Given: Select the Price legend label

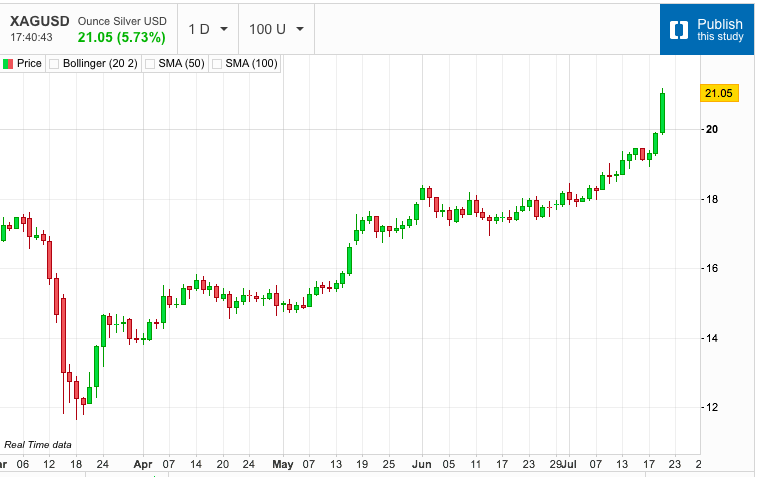Looking at the screenshot, I should [29, 64].
